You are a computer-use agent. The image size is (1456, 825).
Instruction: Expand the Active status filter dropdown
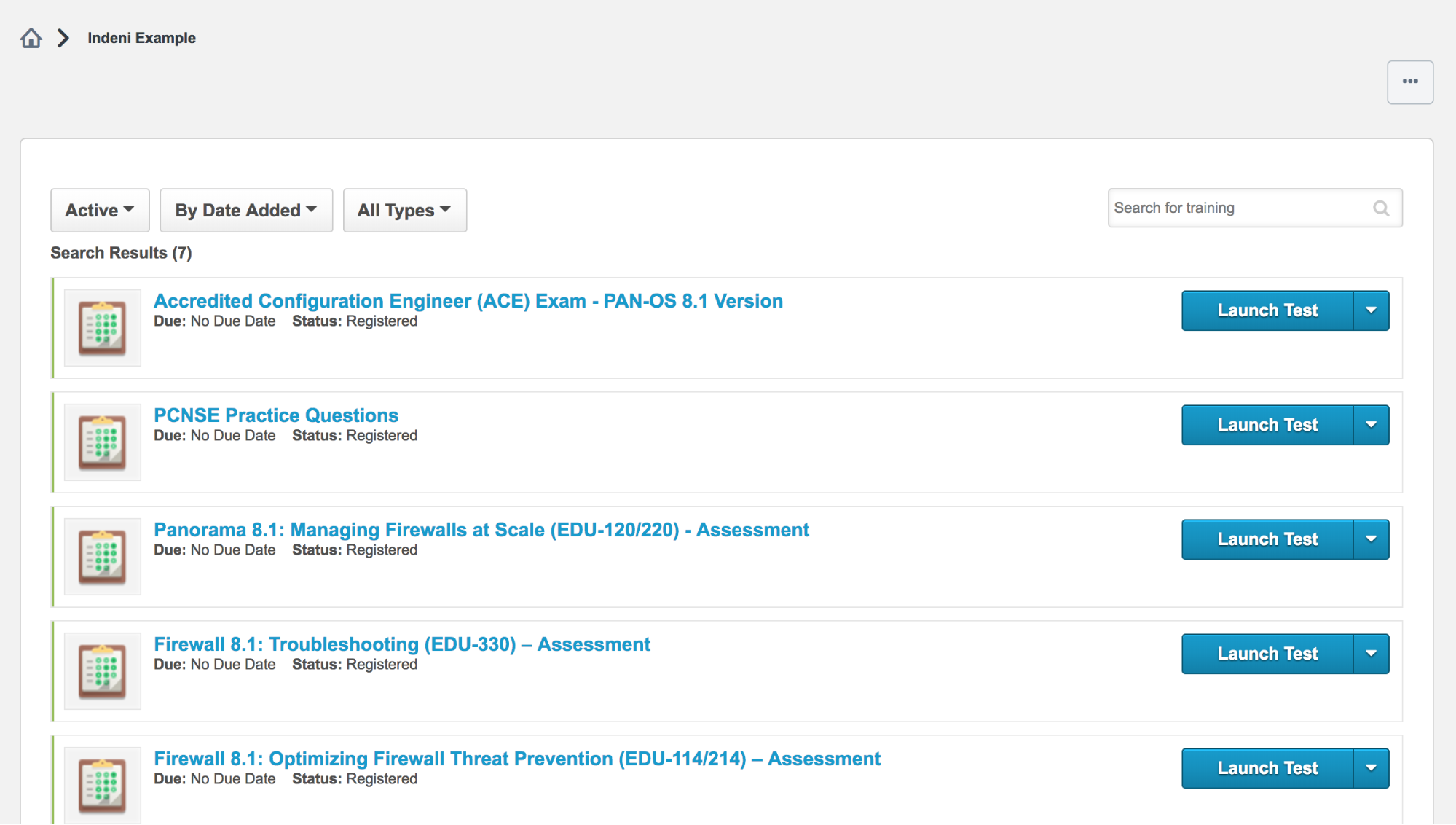(x=97, y=209)
